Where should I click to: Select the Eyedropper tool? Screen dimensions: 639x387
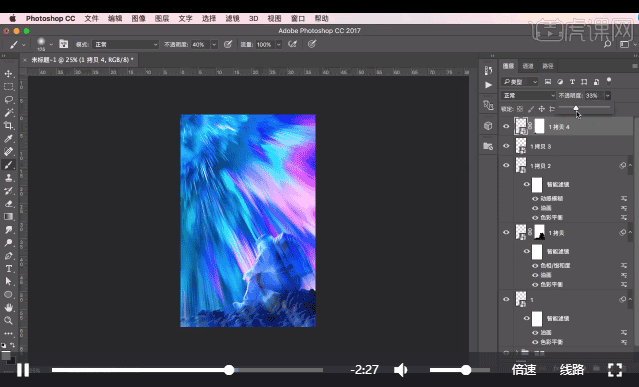pyautogui.click(x=8, y=139)
